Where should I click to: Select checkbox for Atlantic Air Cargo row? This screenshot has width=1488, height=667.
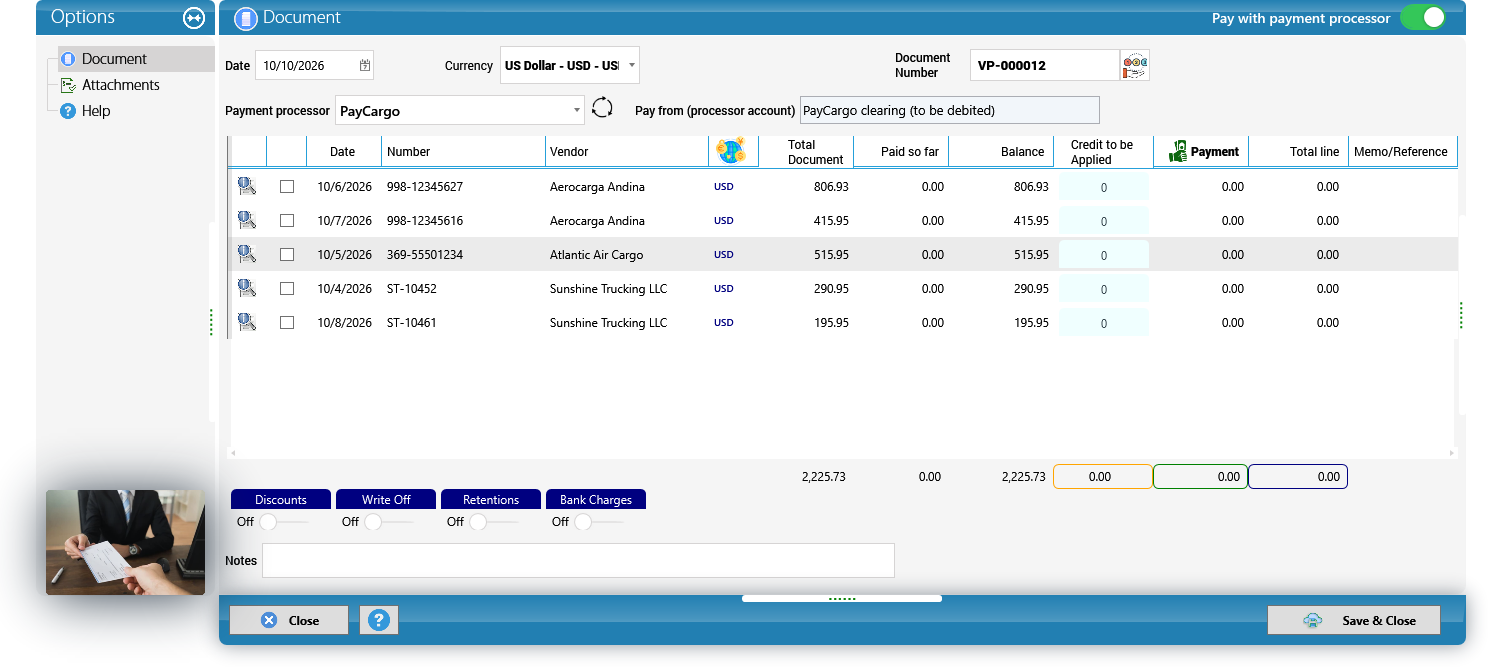click(x=287, y=255)
